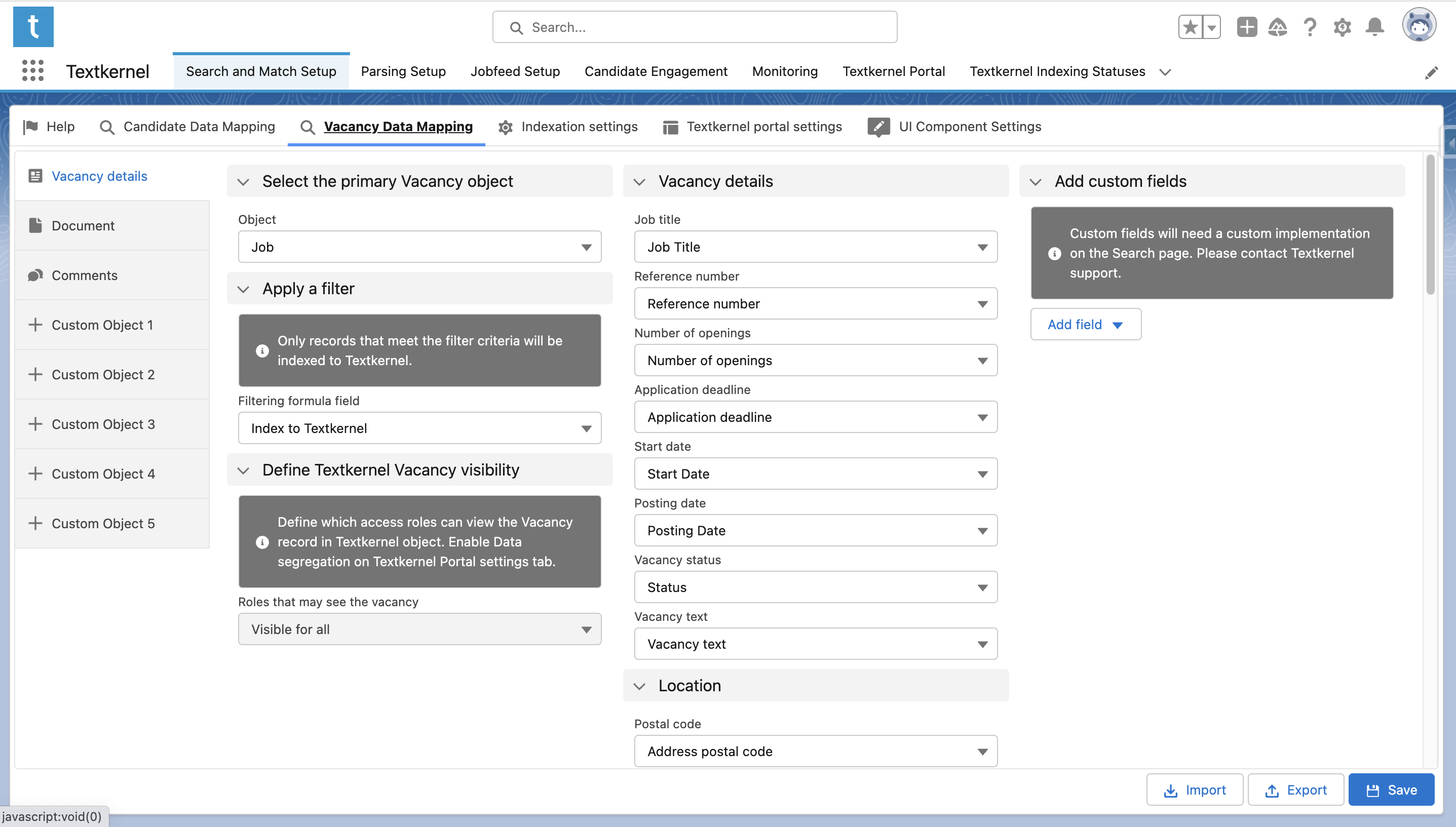Image resolution: width=1456 pixels, height=827 pixels.
Task: Click the Export button
Action: (x=1296, y=790)
